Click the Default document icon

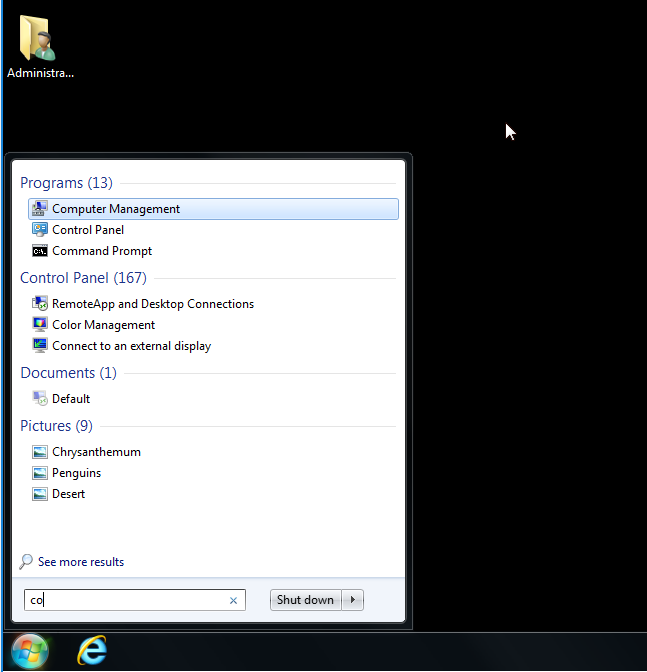pos(40,399)
